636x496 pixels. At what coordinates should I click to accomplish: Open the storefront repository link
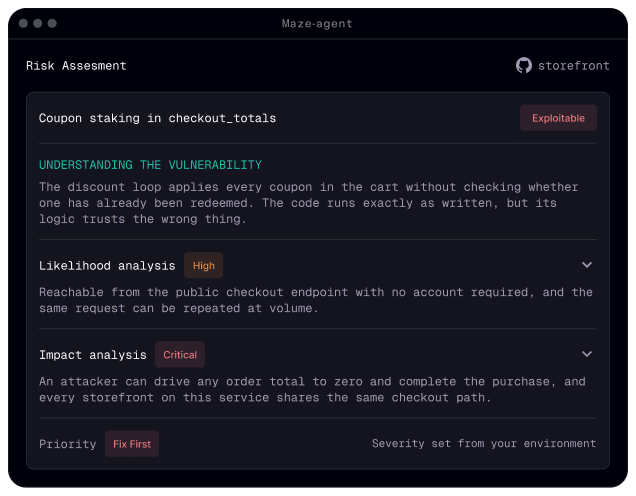coord(573,66)
